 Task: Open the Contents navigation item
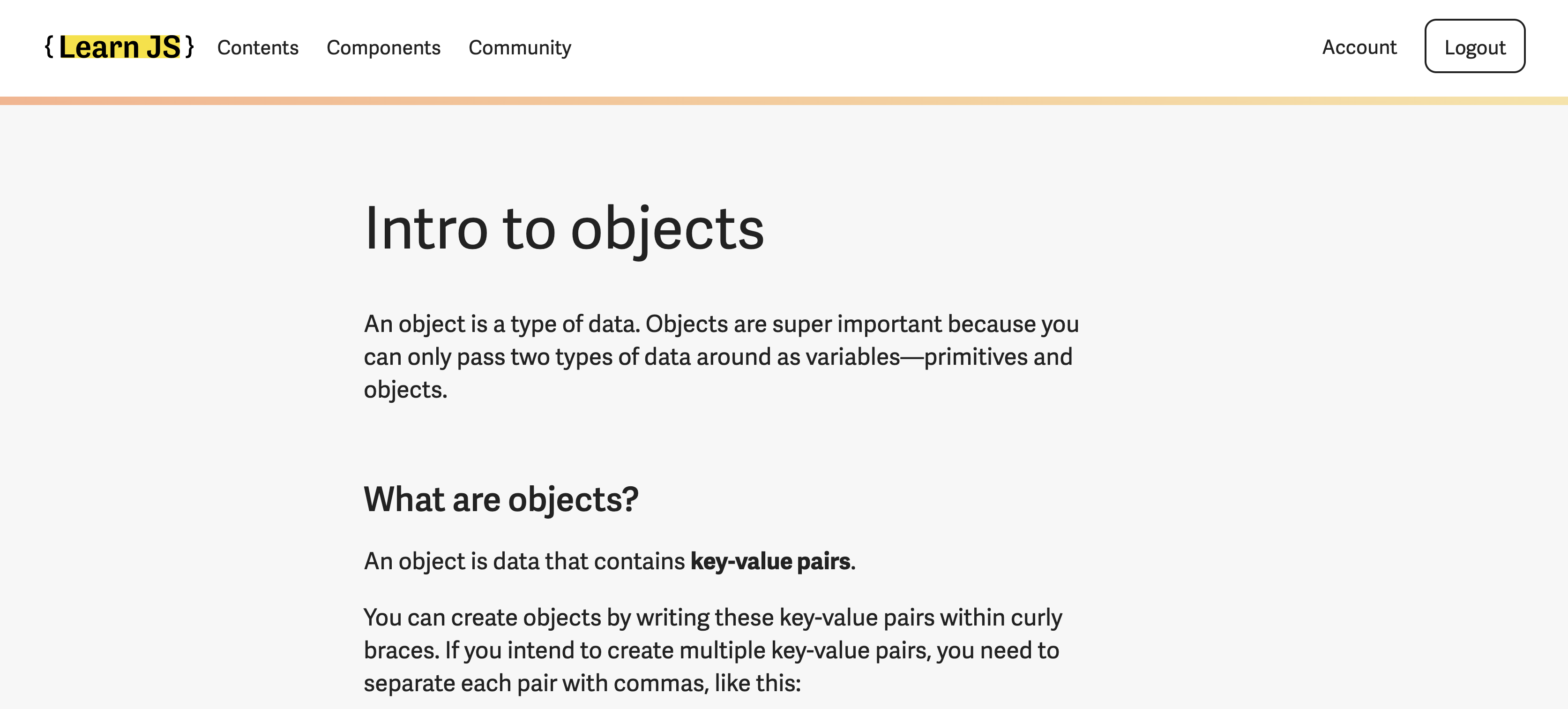tap(257, 47)
